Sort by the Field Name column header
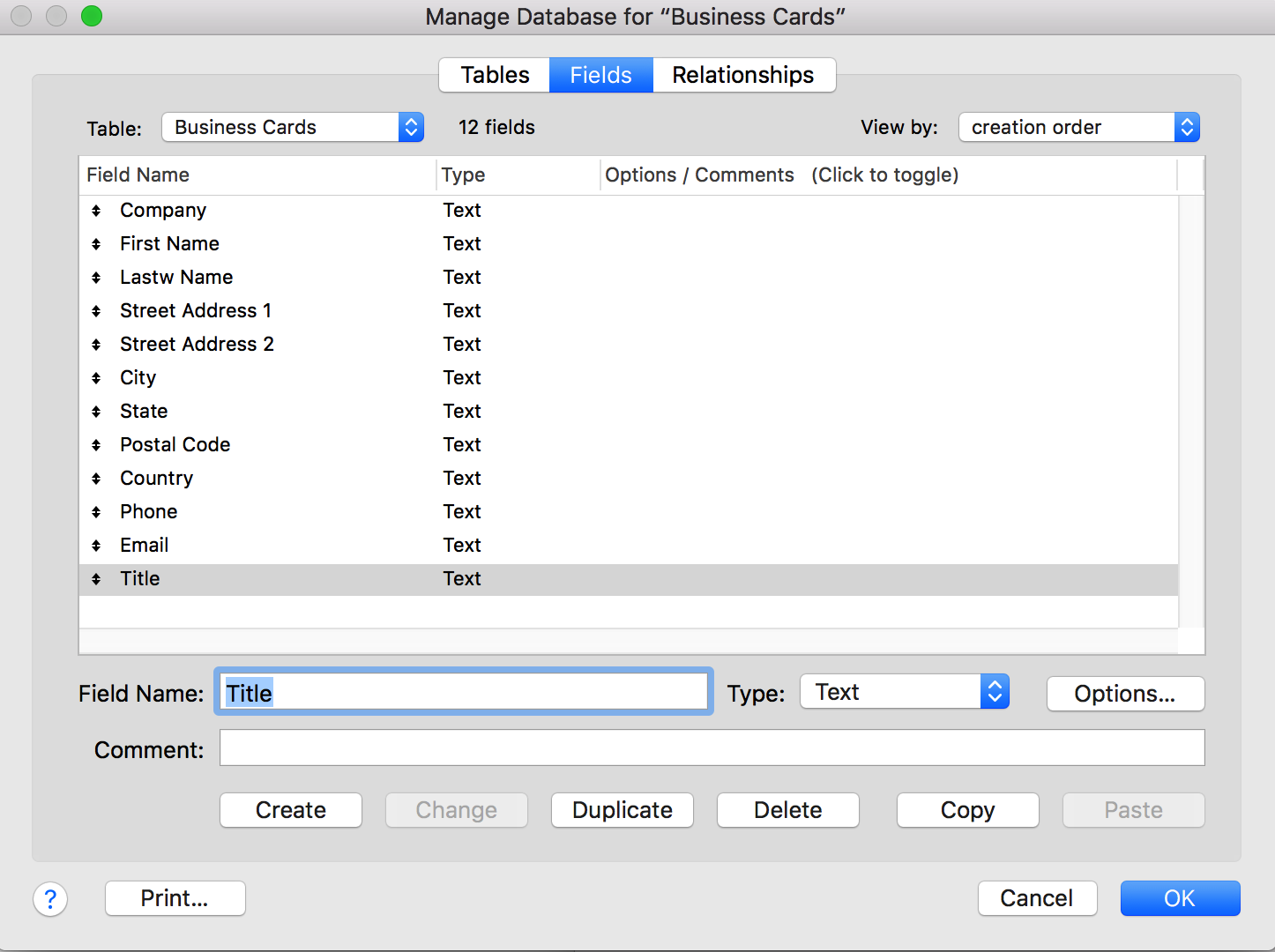This screenshot has width=1275, height=952. 257,175
